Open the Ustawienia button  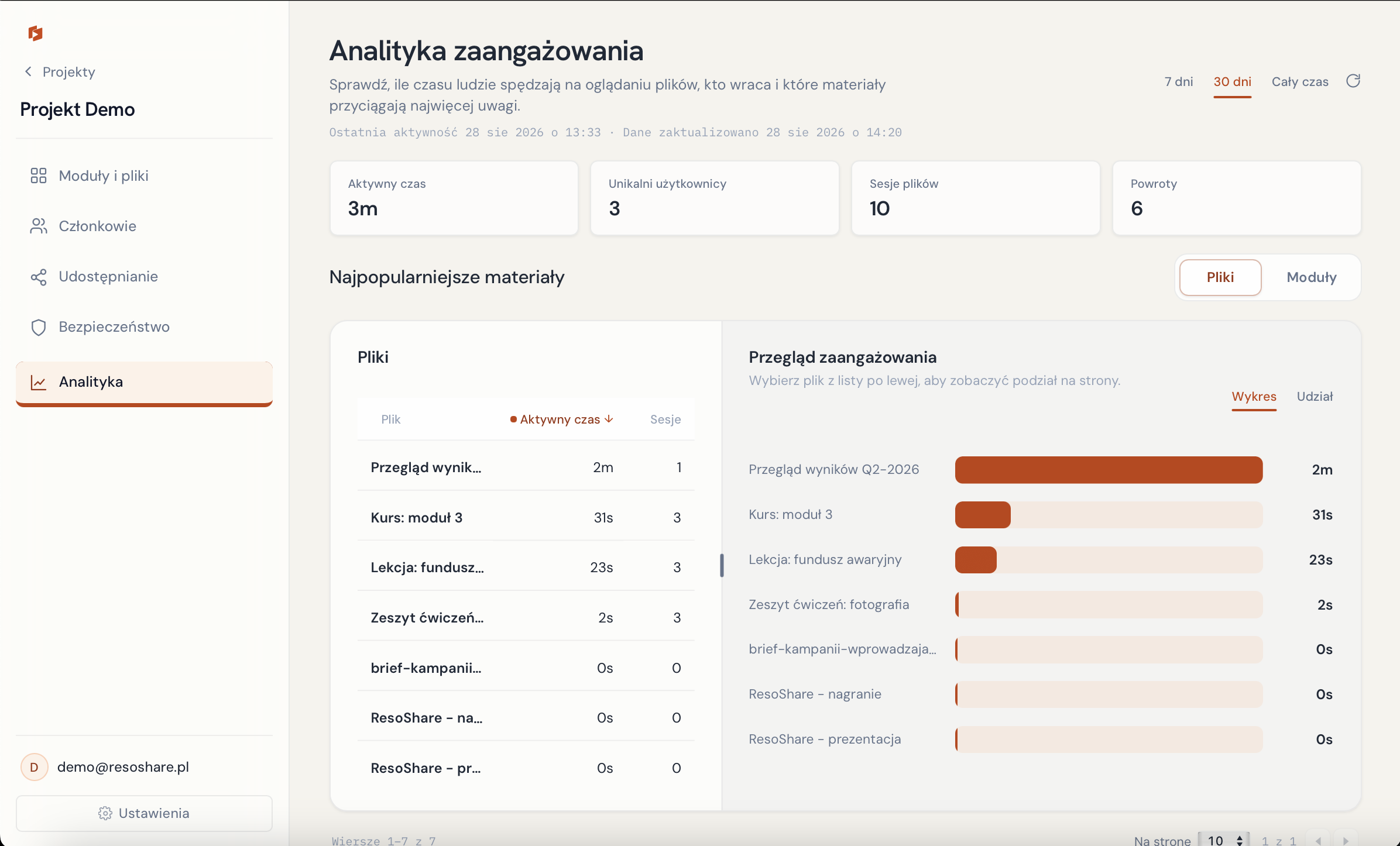tap(145, 813)
